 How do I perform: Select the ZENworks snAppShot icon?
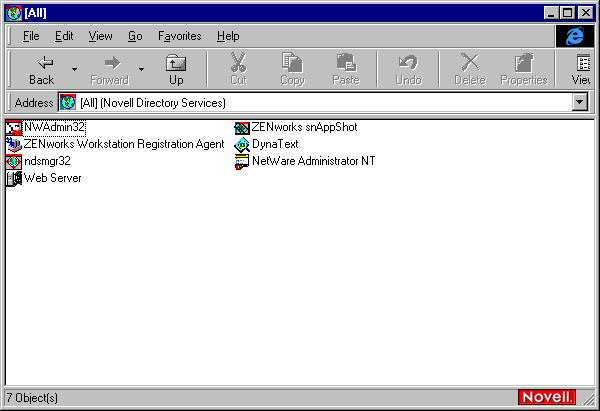(242, 127)
